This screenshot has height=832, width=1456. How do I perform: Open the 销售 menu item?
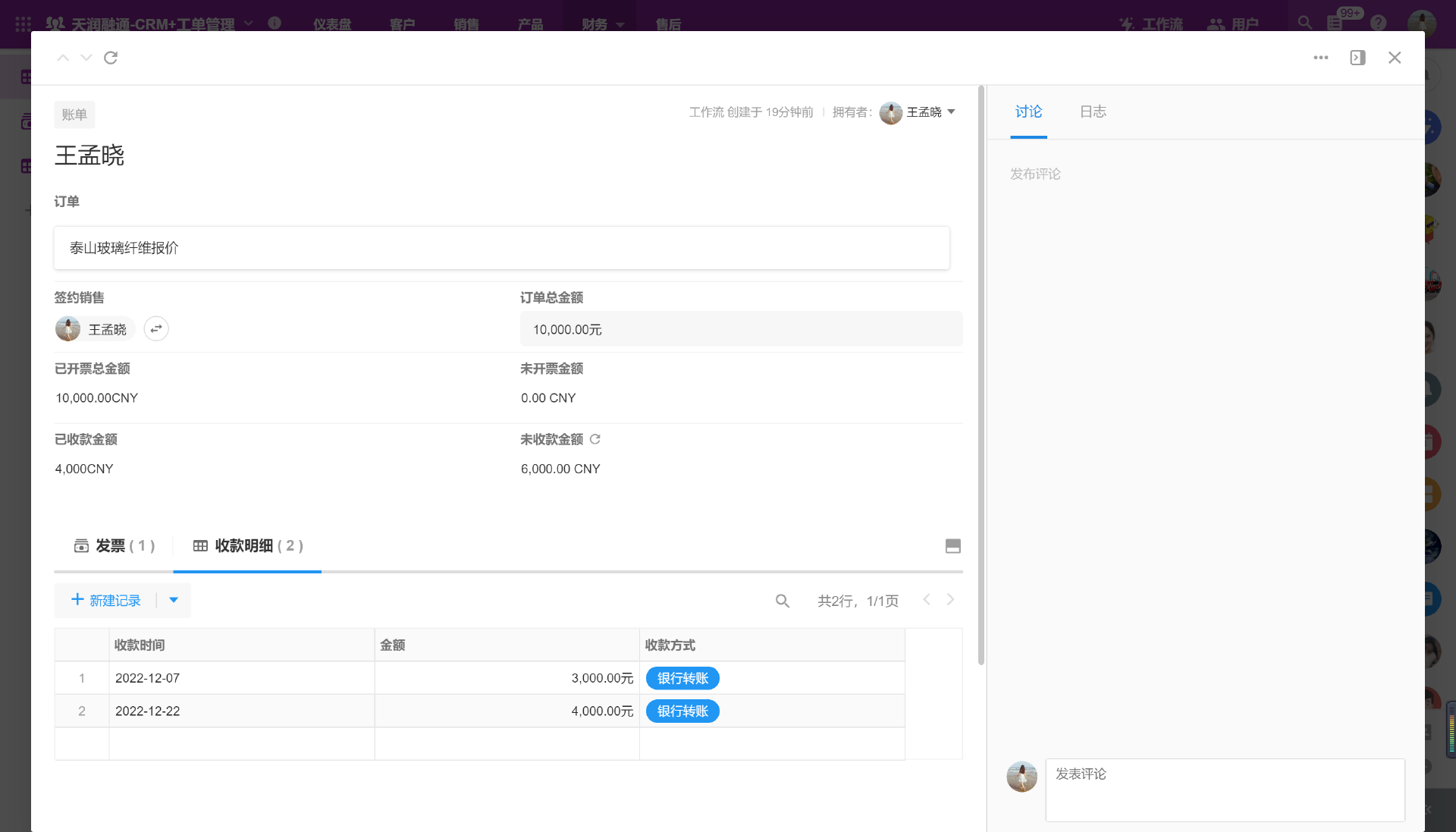coord(466,24)
